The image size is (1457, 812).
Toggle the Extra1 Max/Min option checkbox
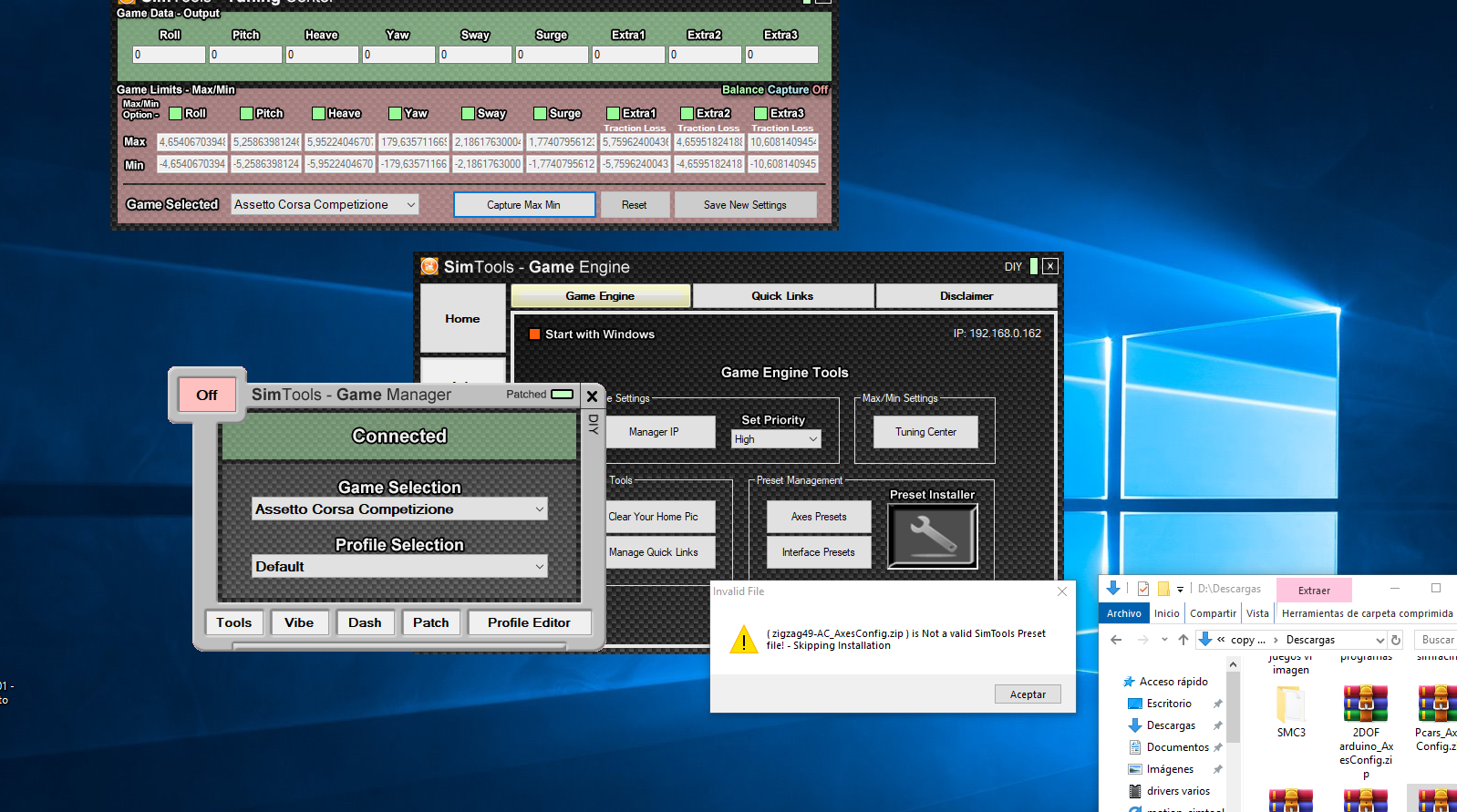pyautogui.click(x=614, y=113)
